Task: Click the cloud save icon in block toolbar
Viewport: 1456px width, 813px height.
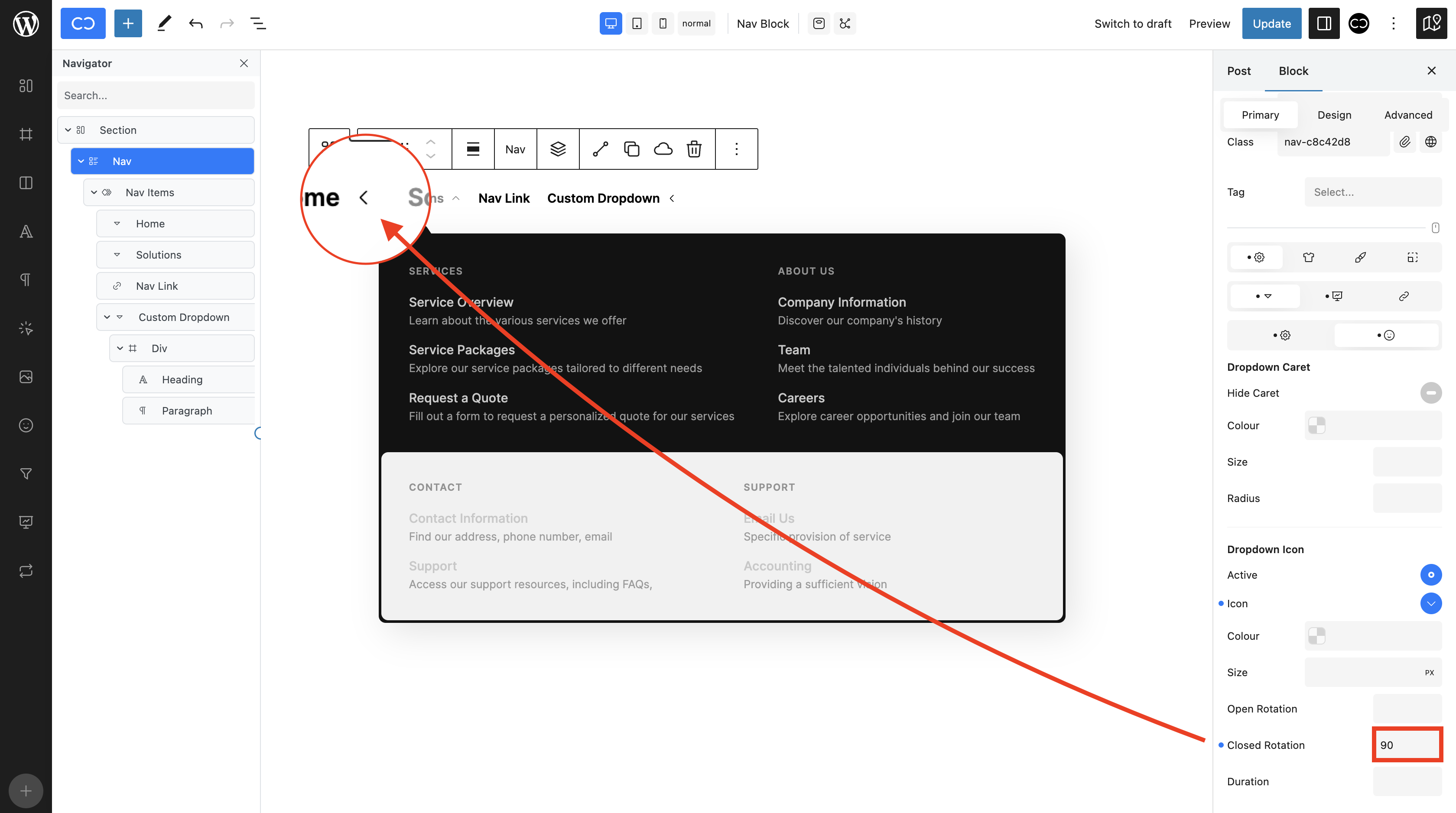Action: point(663,149)
